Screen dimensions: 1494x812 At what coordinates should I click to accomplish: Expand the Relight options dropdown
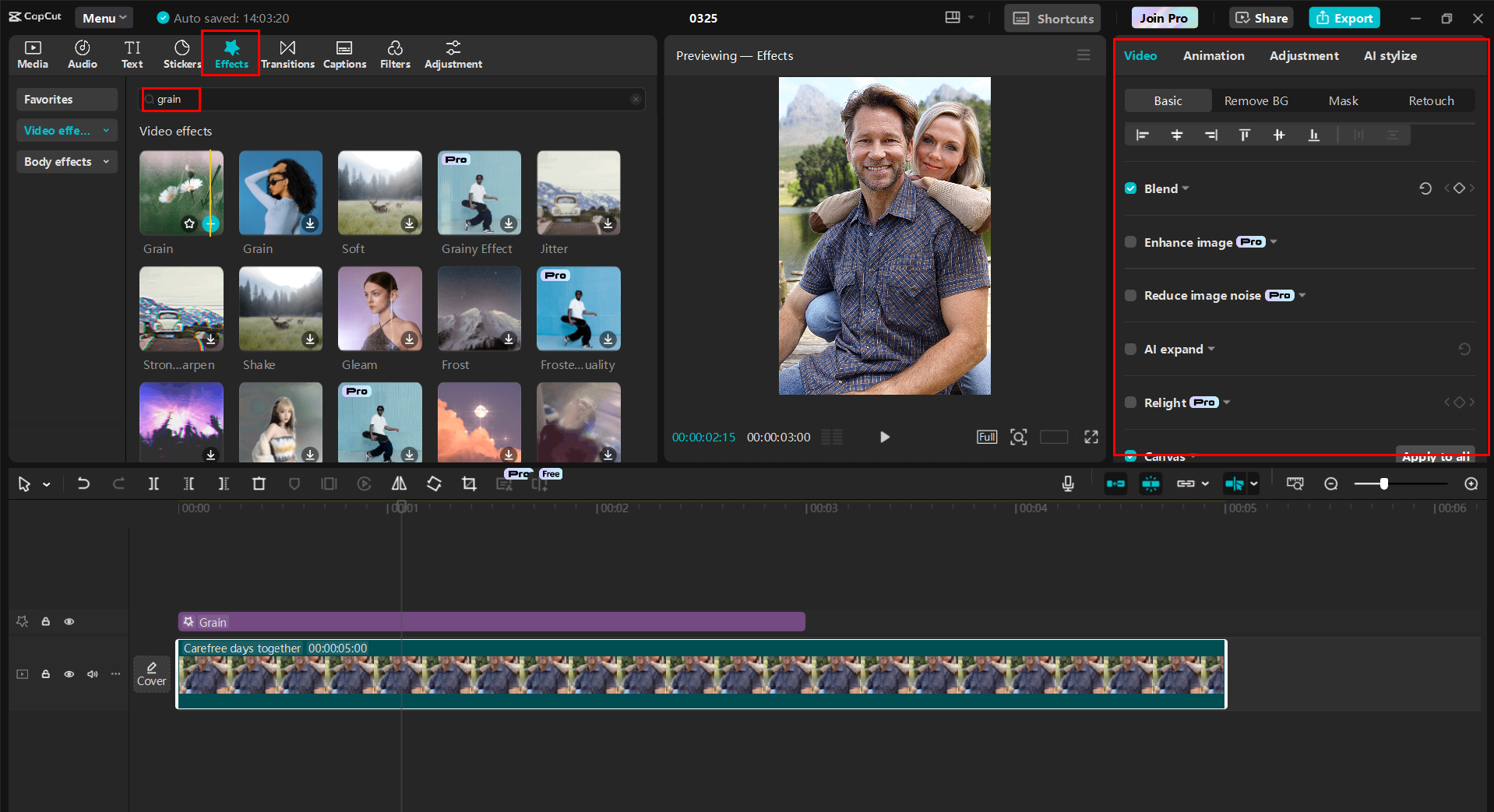pos(1227,402)
